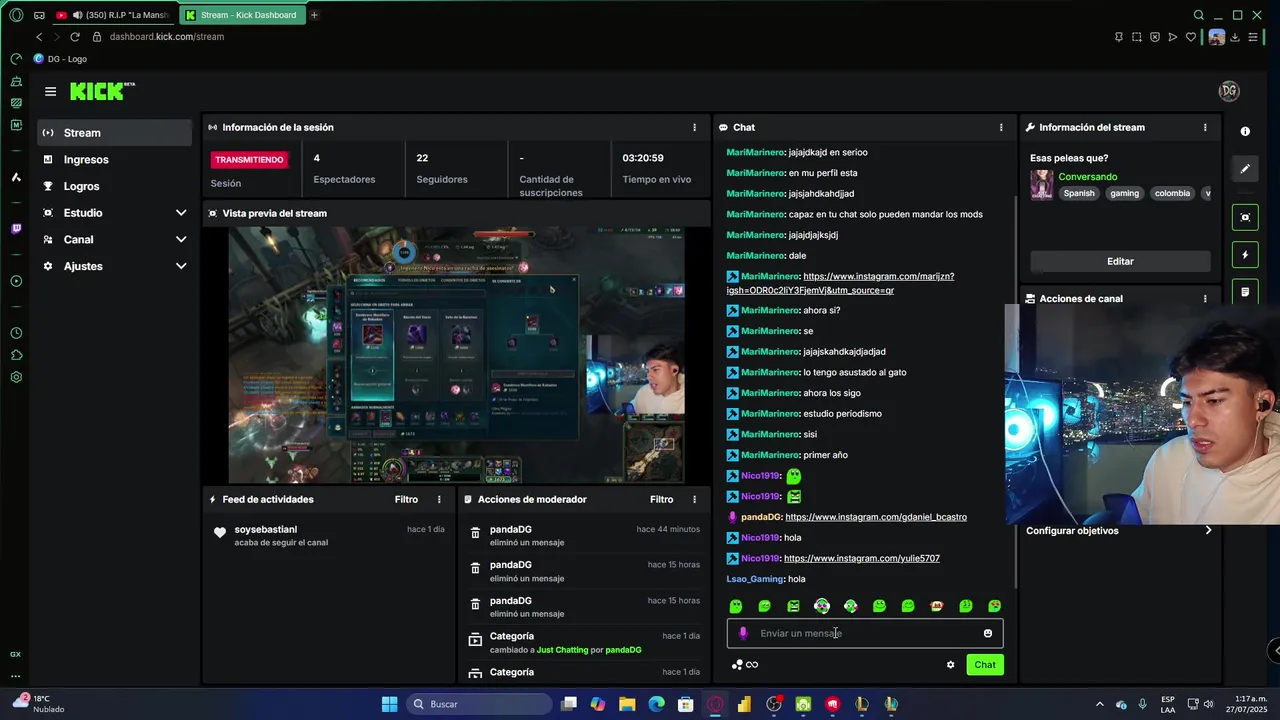Open browser downloads icon

1236,37
